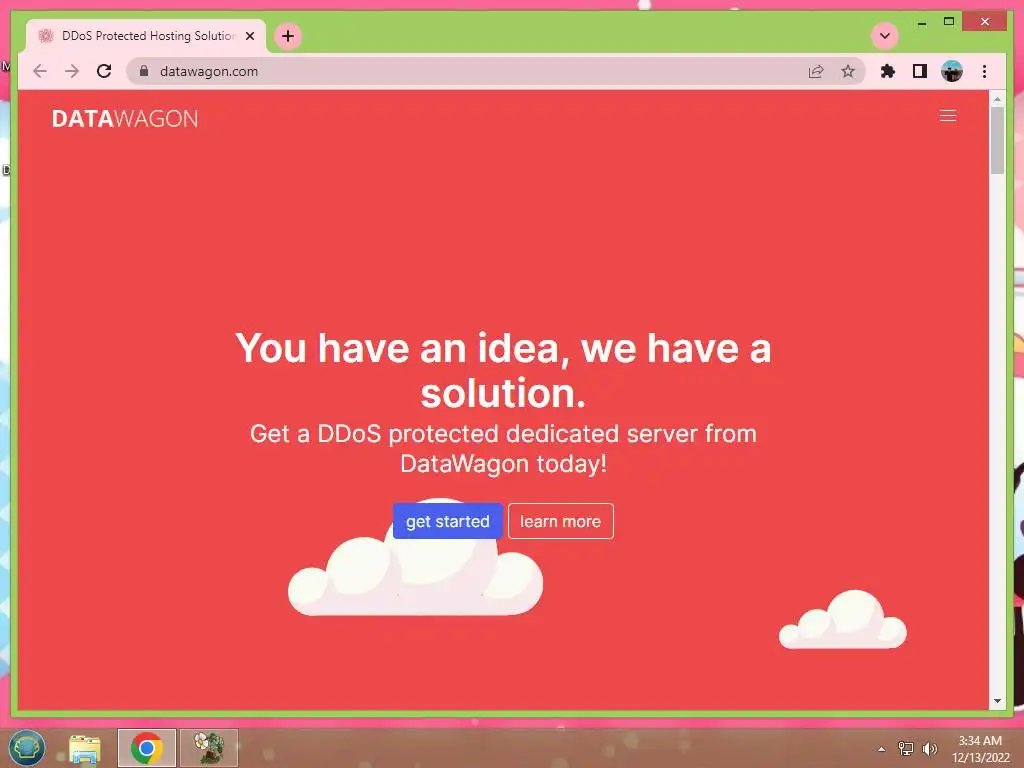This screenshot has width=1024, height=768.
Task: Open Chrome three-dot menu
Action: tap(984, 71)
